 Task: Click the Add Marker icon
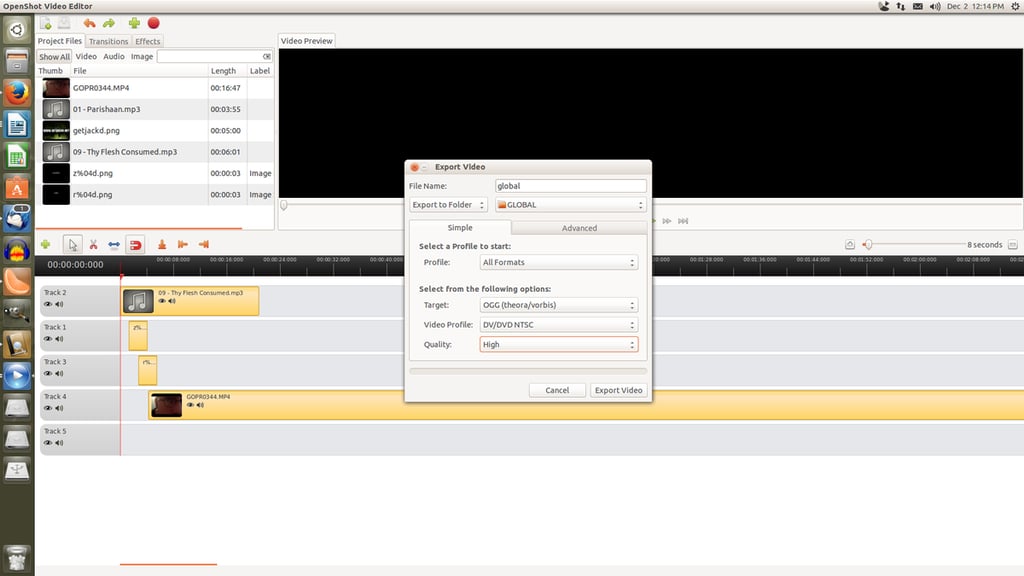click(162, 244)
